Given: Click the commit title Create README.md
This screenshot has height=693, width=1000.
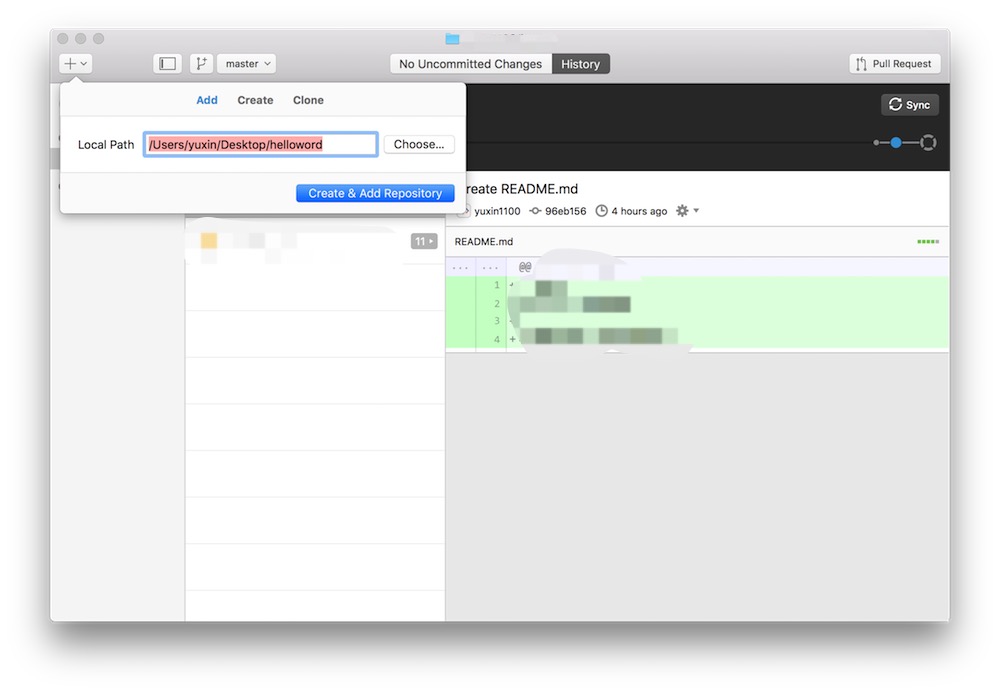Looking at the screenshot, I should 522,189.
